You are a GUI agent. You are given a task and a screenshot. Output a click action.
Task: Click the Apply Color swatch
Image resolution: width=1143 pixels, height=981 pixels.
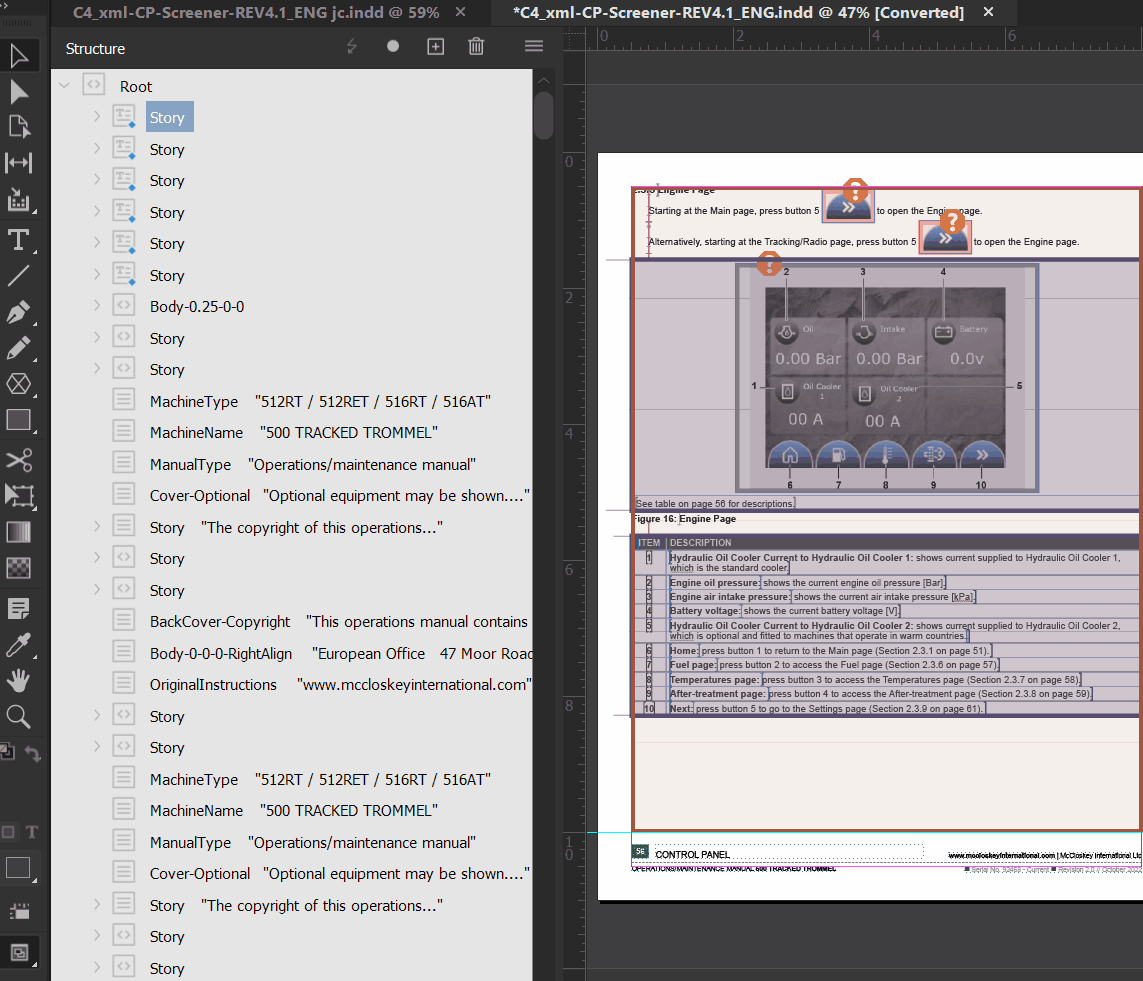click(x=18, y=868)
